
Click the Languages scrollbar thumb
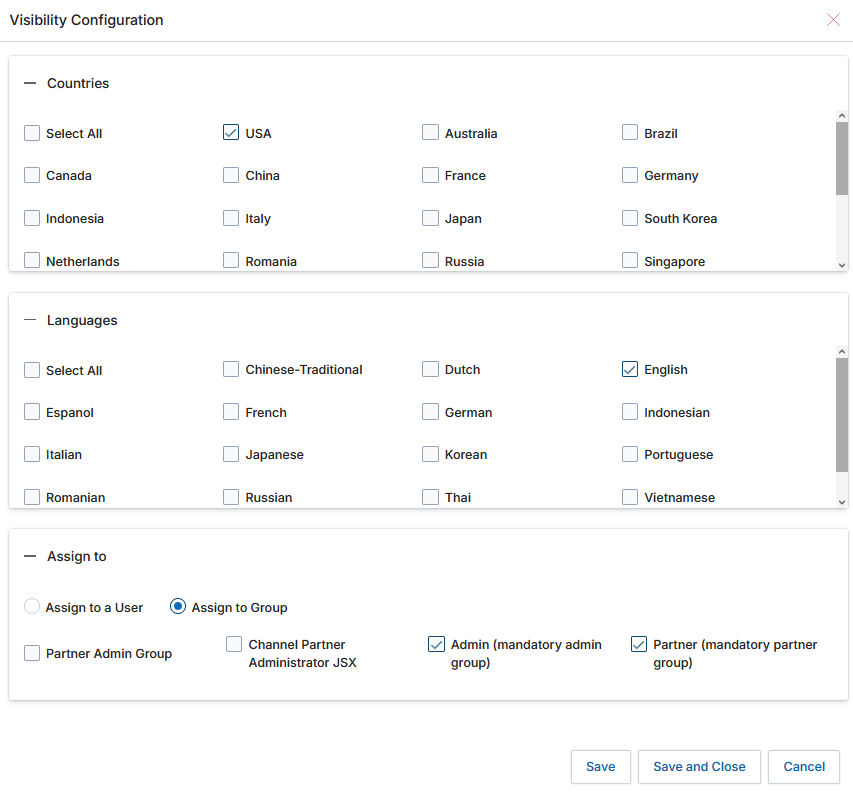842,415
